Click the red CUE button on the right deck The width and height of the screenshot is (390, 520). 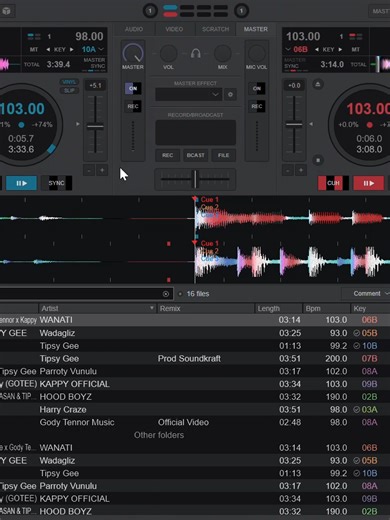point(333,183)
